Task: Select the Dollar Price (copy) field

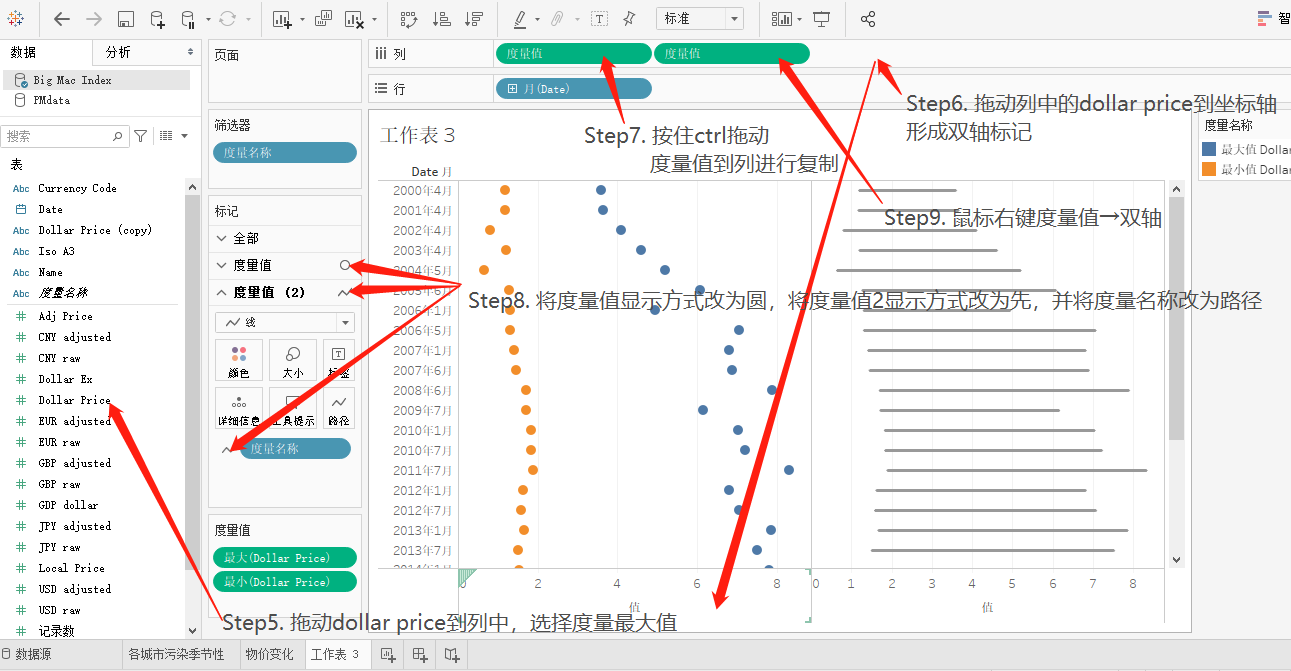Action: [94, 230]
